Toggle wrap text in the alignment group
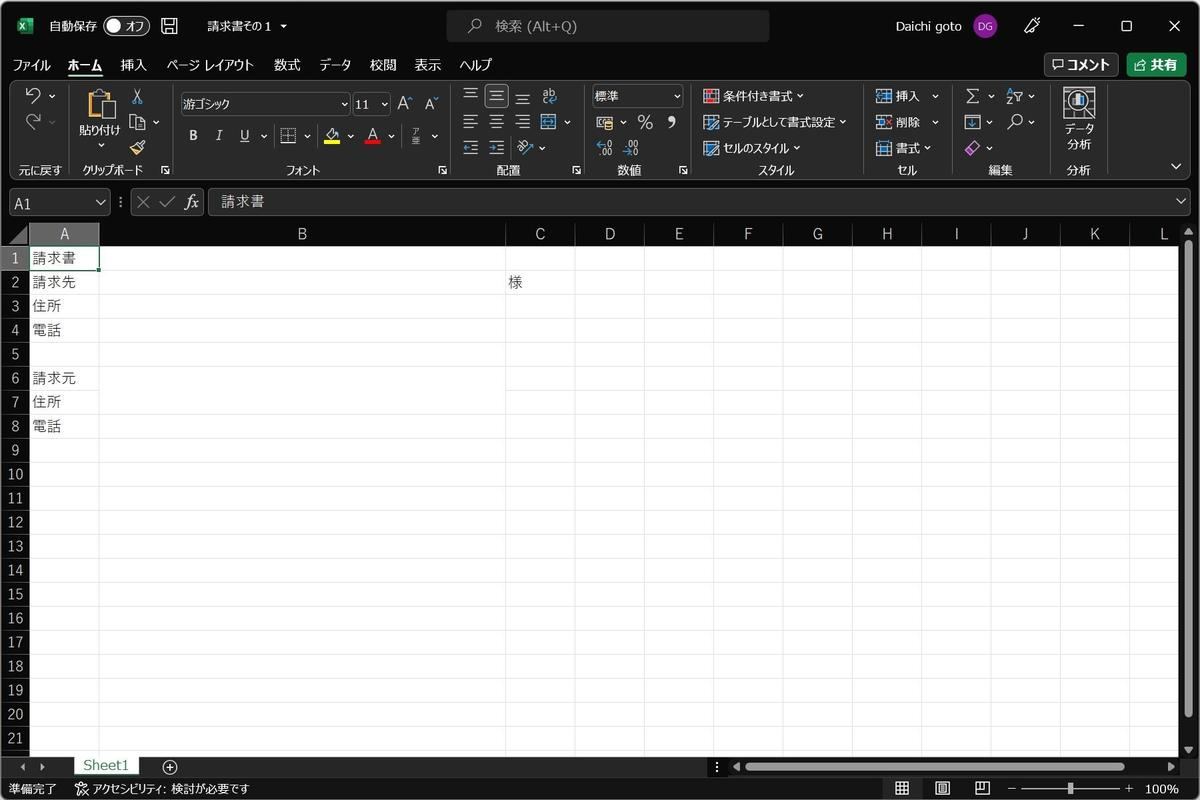The width and height of the screenshot is (1200, 800). coord(549,96)
